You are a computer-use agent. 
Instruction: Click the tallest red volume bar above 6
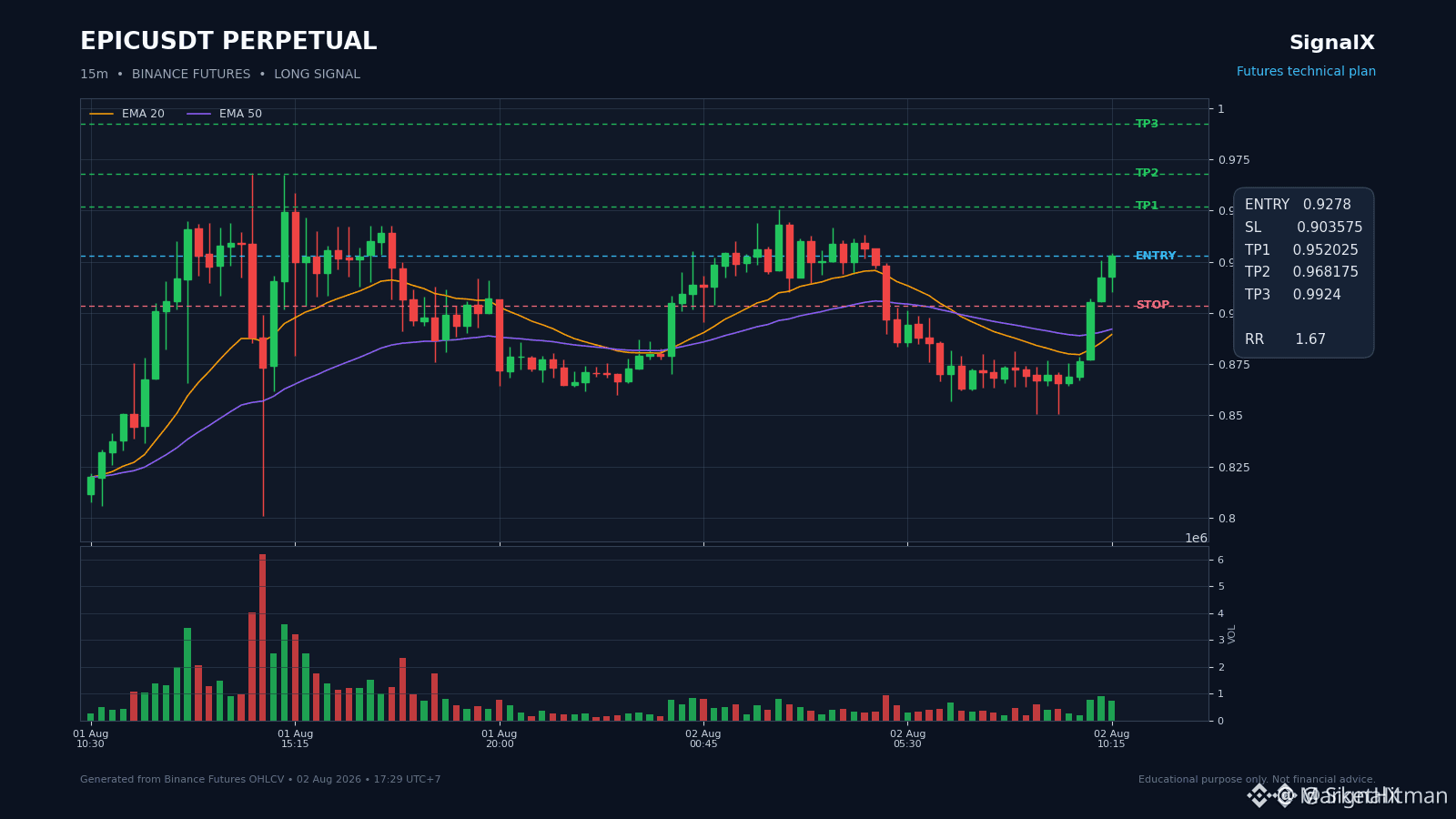263,637
